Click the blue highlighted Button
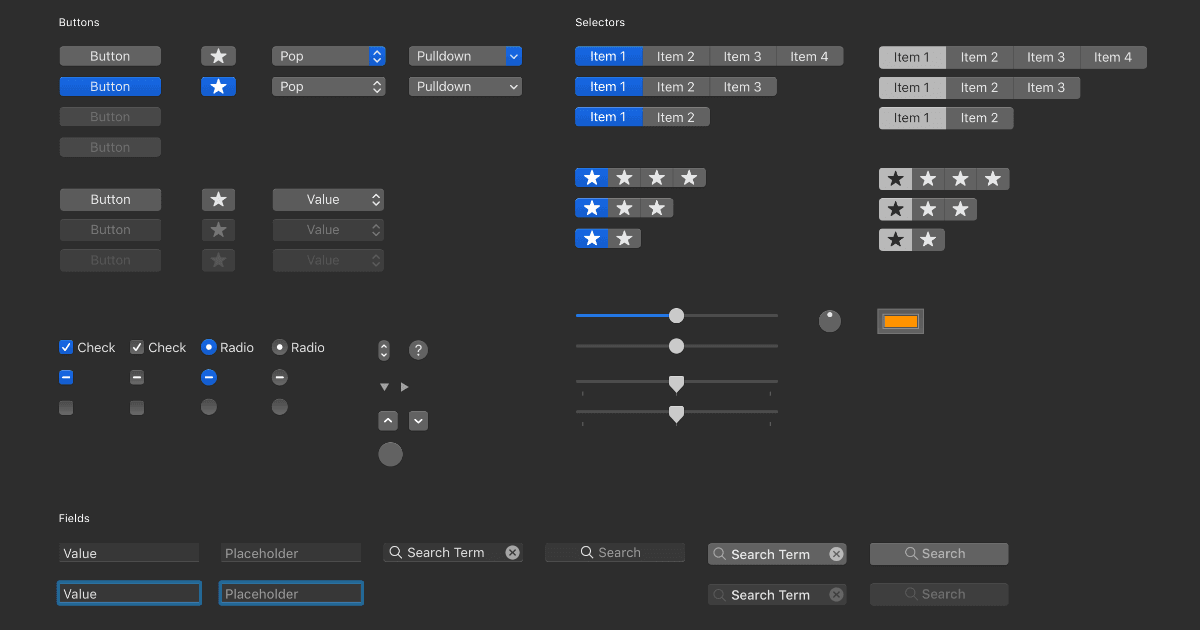1200x630 pixels. pyautogui.click(x=110, y=87)
